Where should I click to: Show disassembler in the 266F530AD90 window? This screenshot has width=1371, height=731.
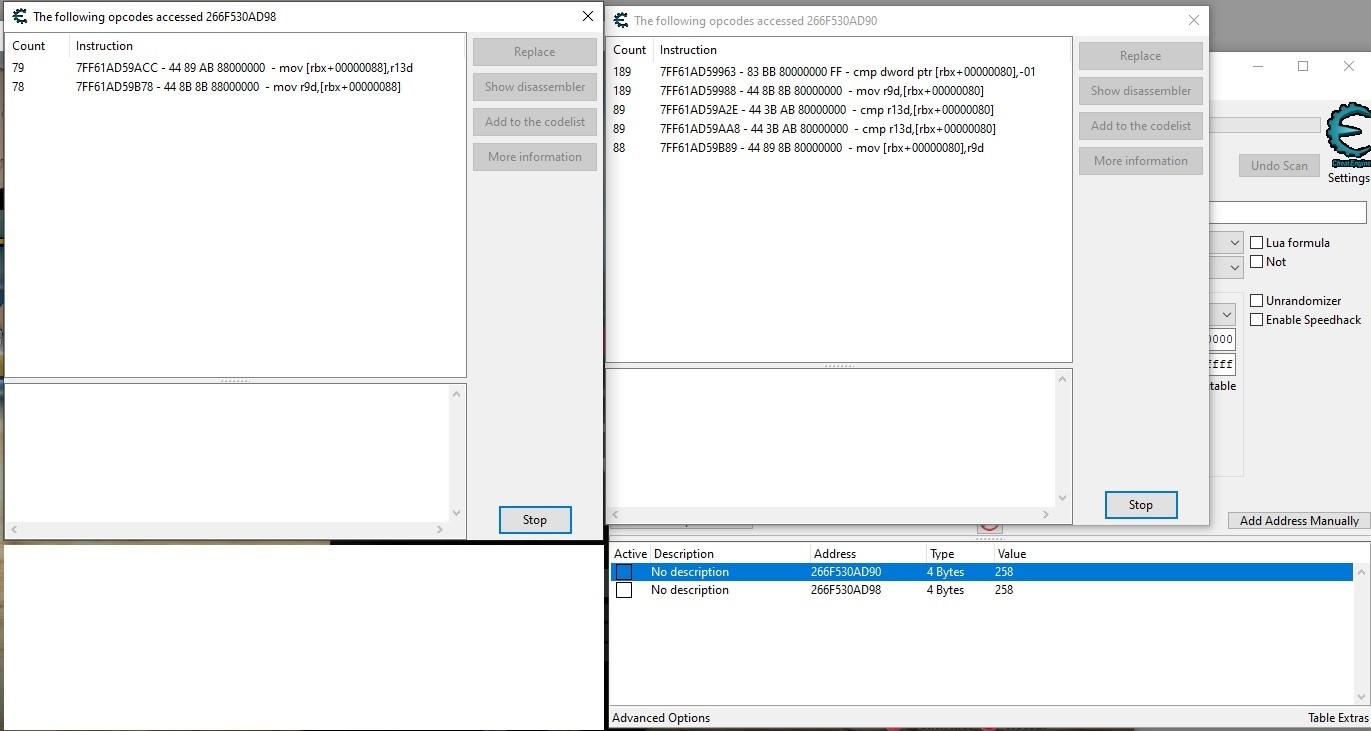coord(1141,91)
